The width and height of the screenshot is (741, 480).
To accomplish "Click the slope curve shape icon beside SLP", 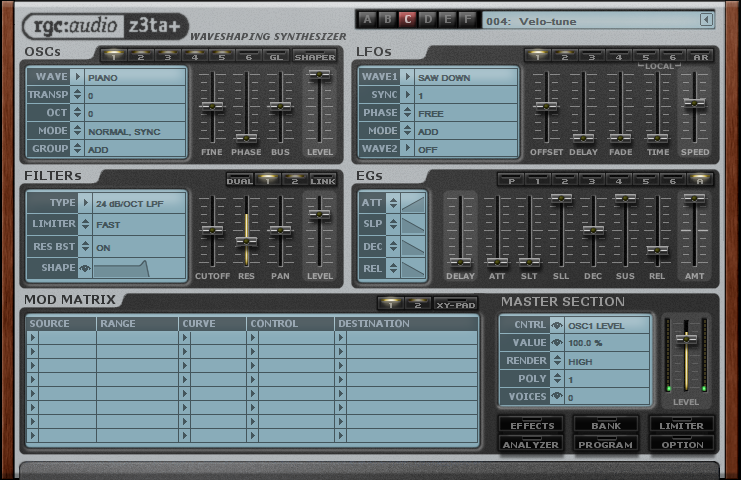I will [x=413, y=224].
